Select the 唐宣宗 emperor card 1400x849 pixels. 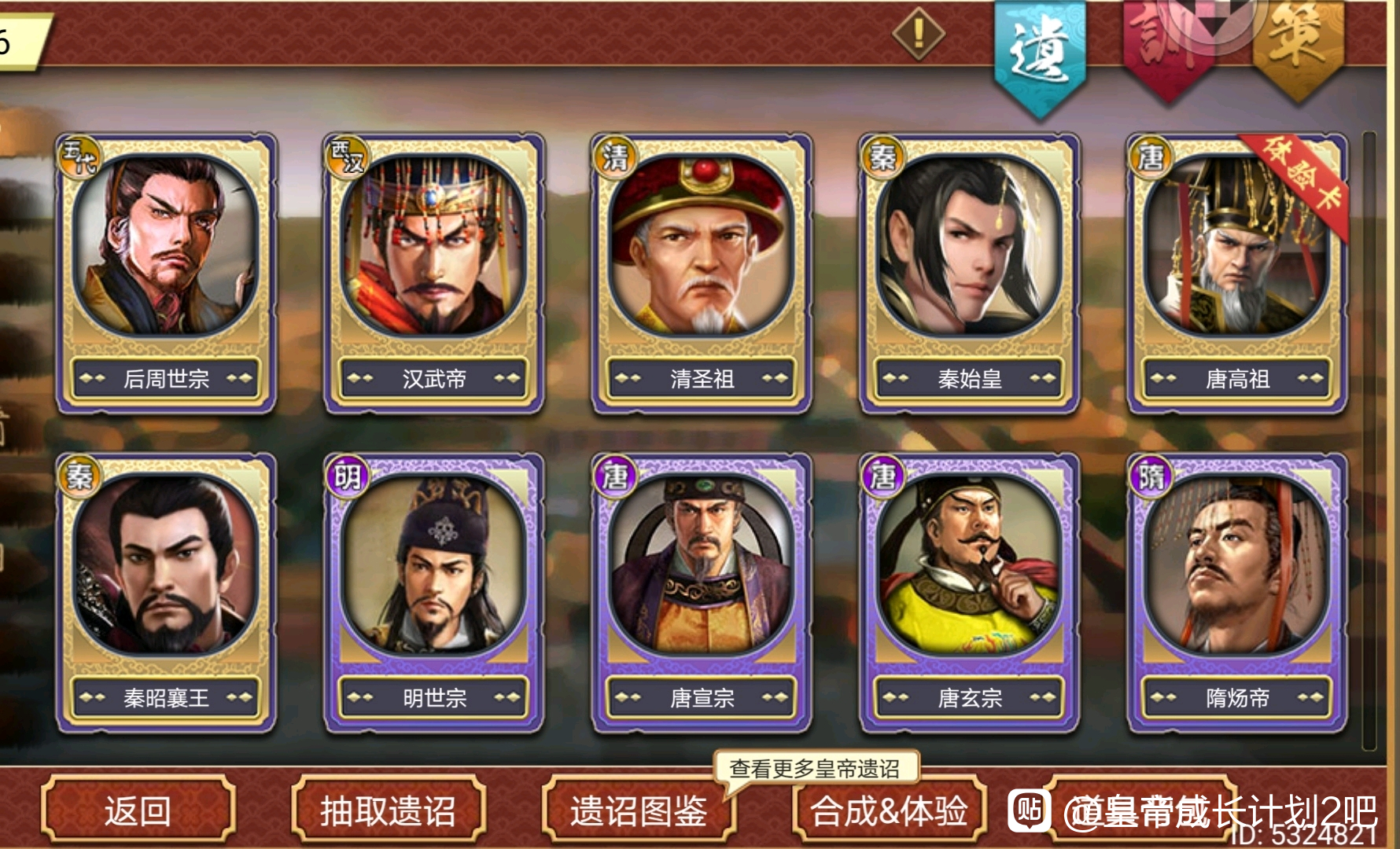click(701, 593)
